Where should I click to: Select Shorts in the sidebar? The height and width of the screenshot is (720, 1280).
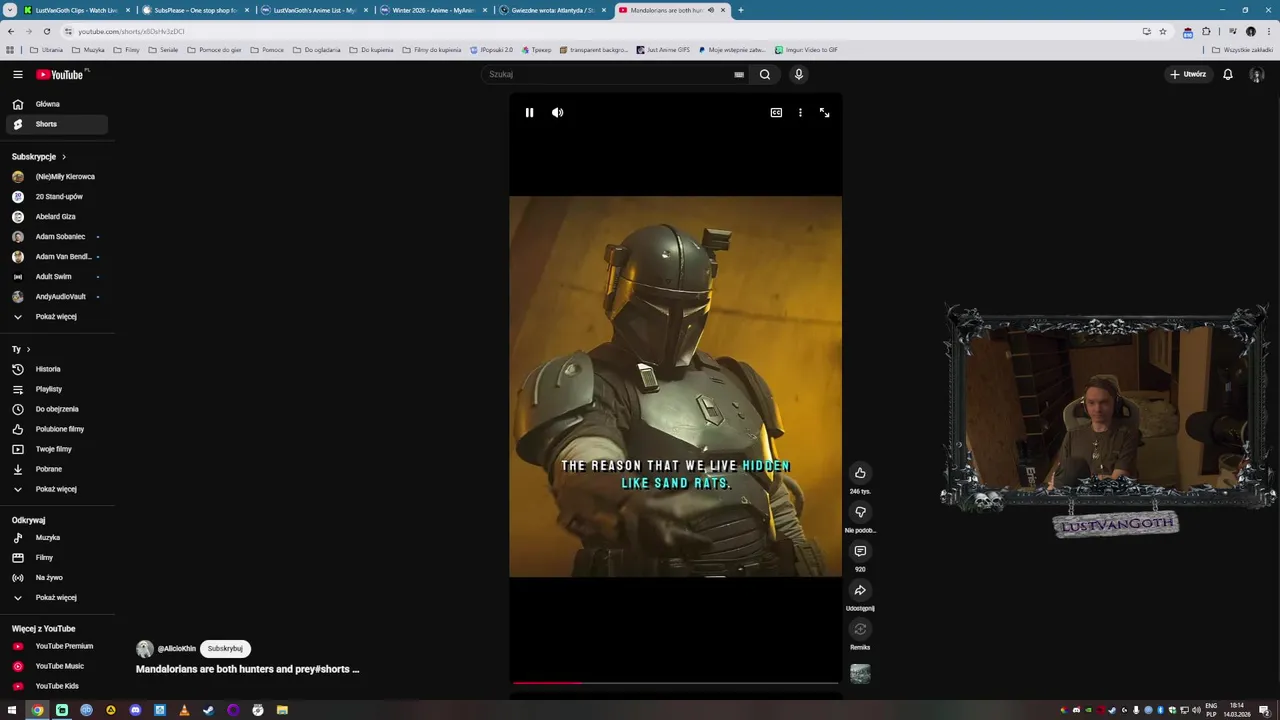pyautogui.click(x=56, y=124)
